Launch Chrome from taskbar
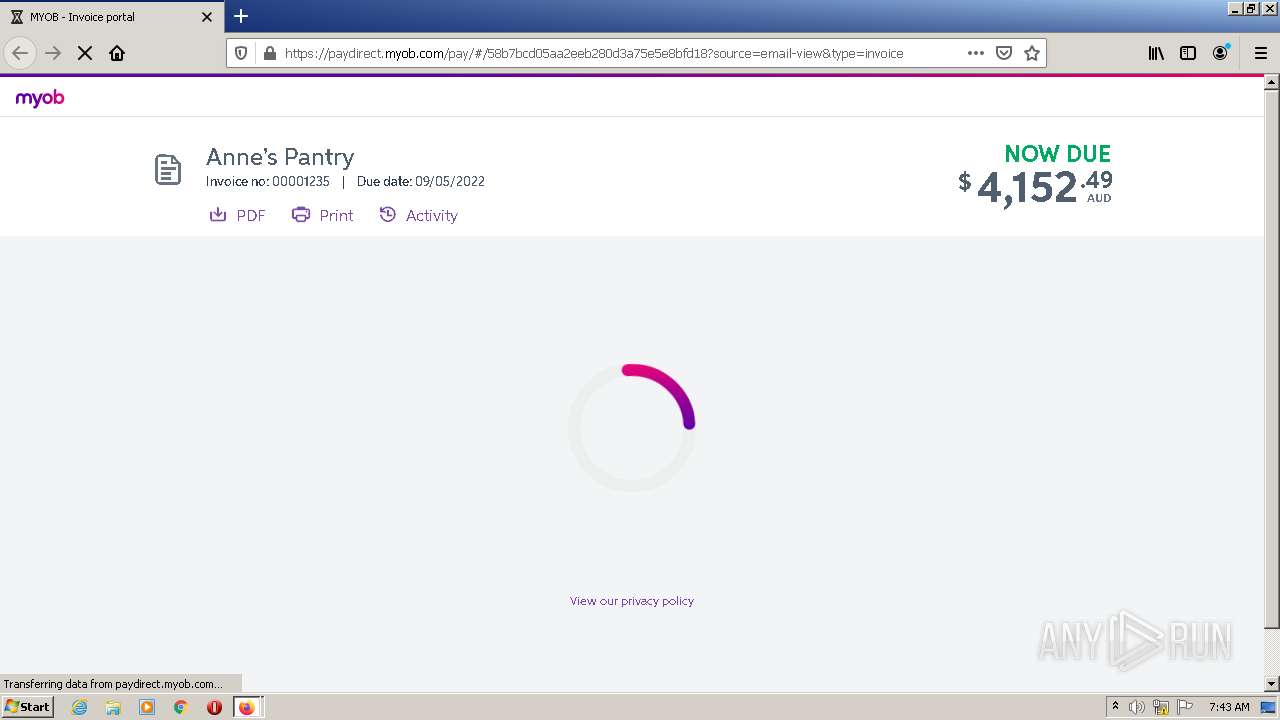Screen dimensions: 1280x720 [181, 707]
